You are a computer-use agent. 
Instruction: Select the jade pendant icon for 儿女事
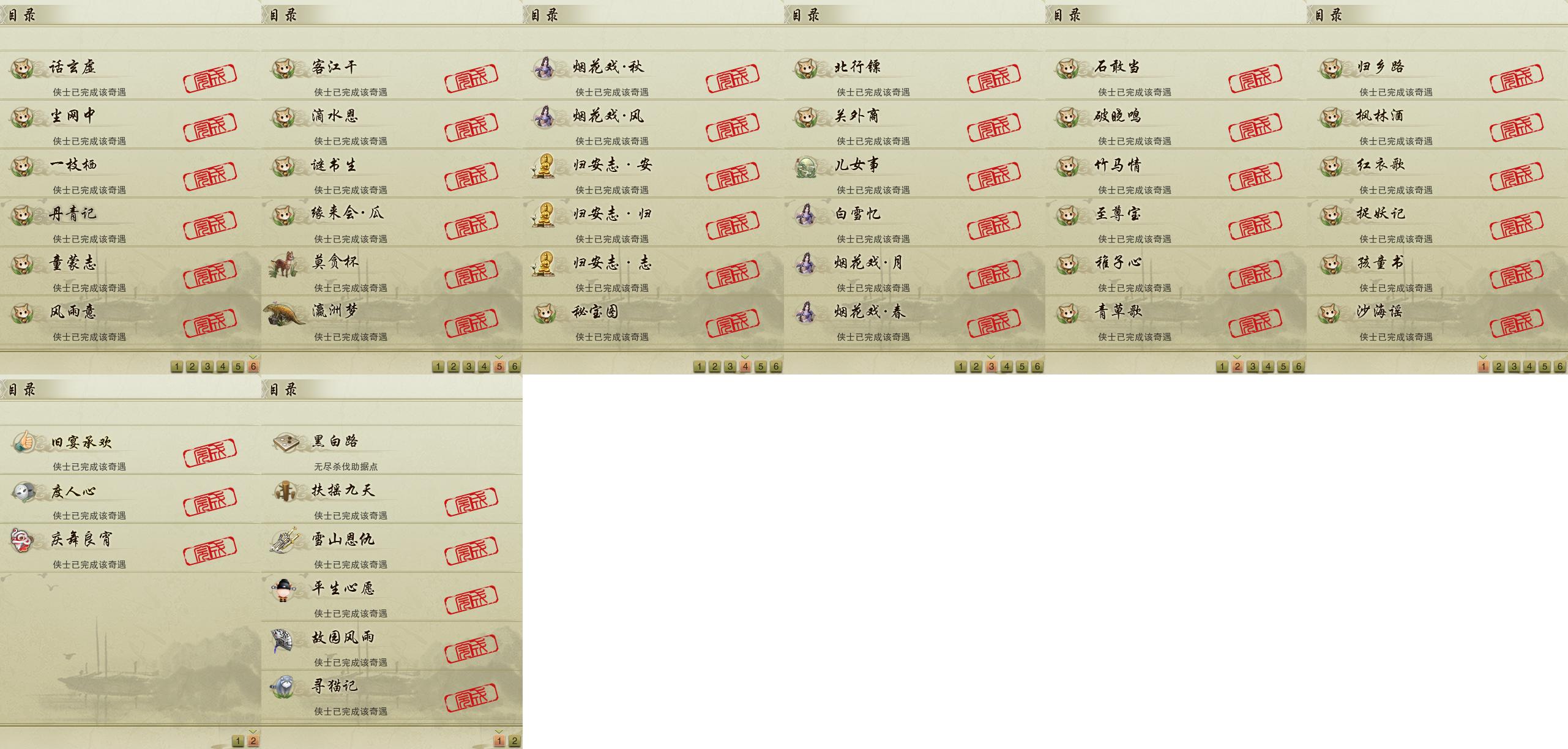tap(807, 166)
